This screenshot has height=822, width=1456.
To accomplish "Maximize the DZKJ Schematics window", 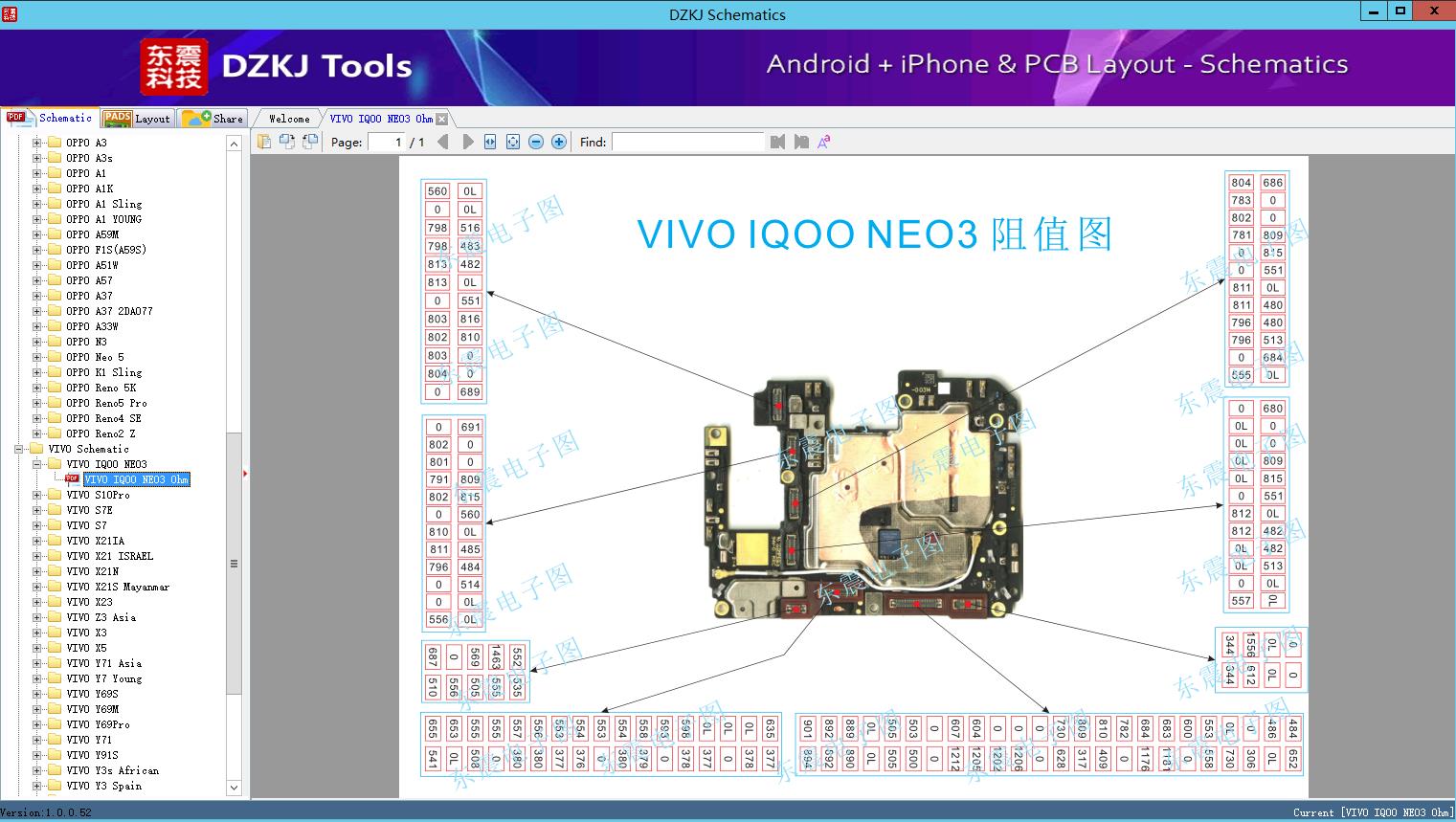I will coord(1400,11).
